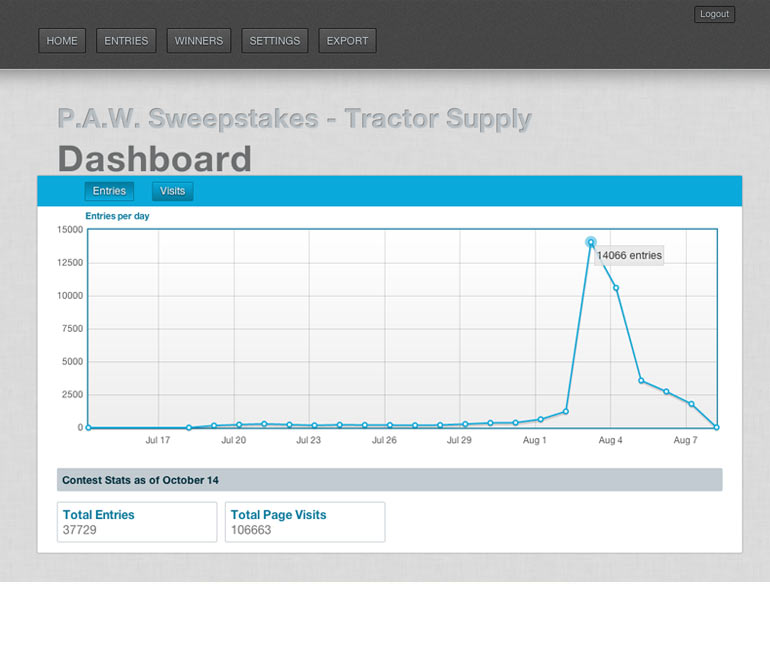770x660 pixels.
Task: Click the Contest Stats as of October 14 header
Action: tap(389, 480)
